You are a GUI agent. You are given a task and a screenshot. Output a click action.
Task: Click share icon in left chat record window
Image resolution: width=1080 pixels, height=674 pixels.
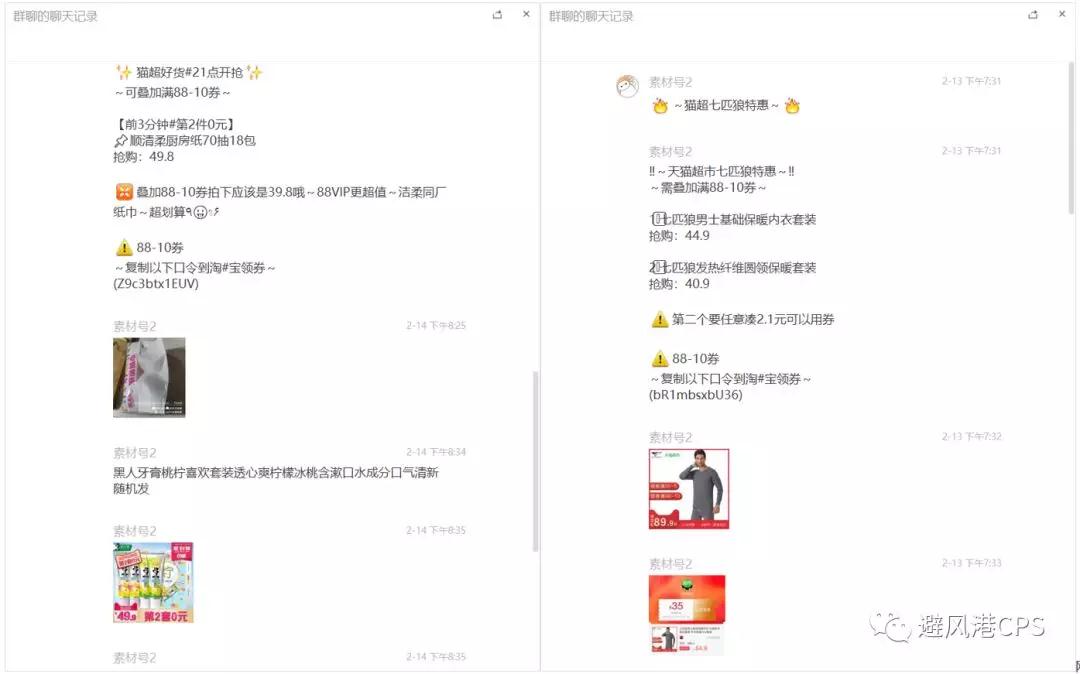(x=497, y=14)
